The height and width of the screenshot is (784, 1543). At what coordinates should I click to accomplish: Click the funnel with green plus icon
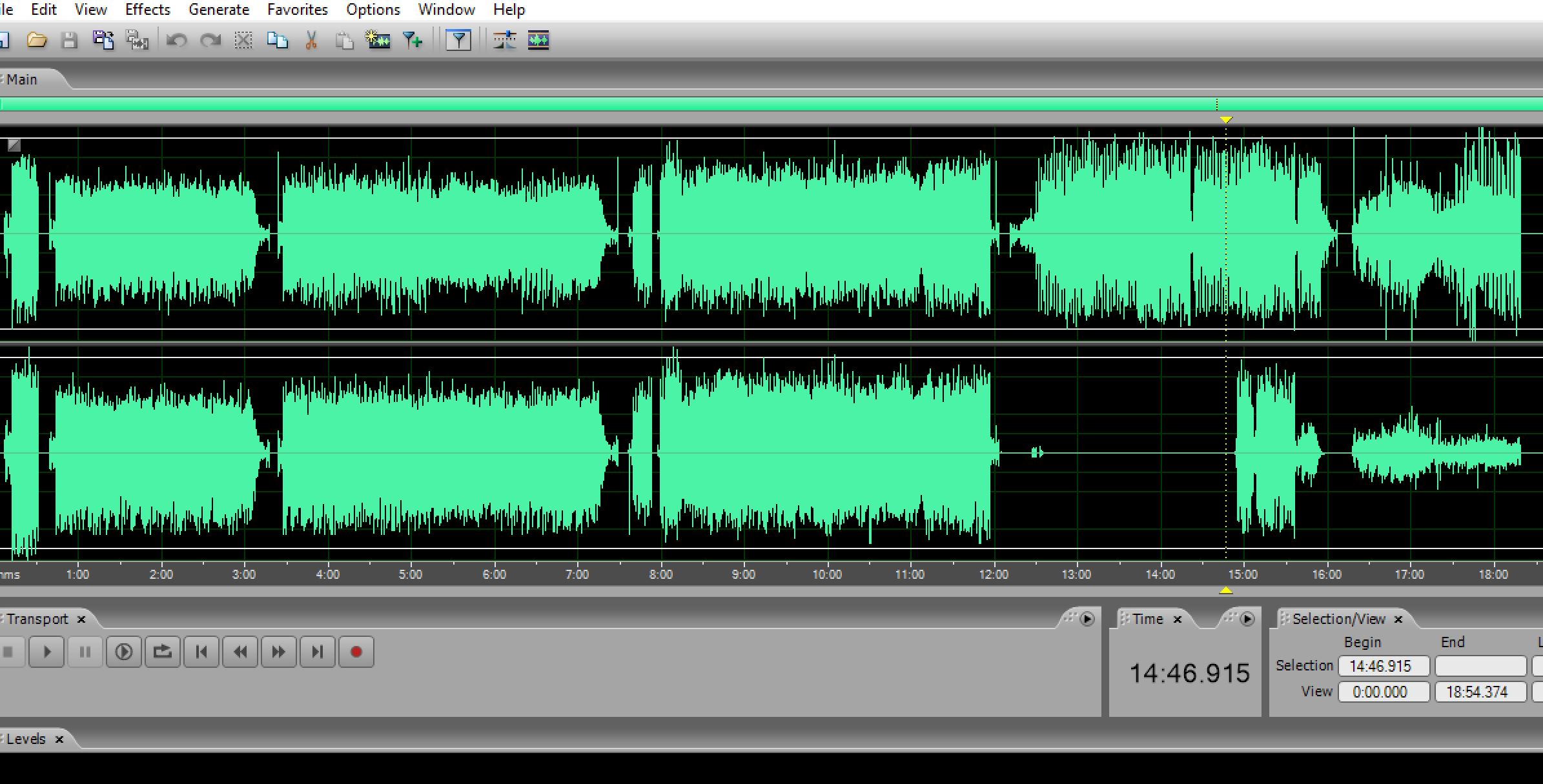(413, 41)
